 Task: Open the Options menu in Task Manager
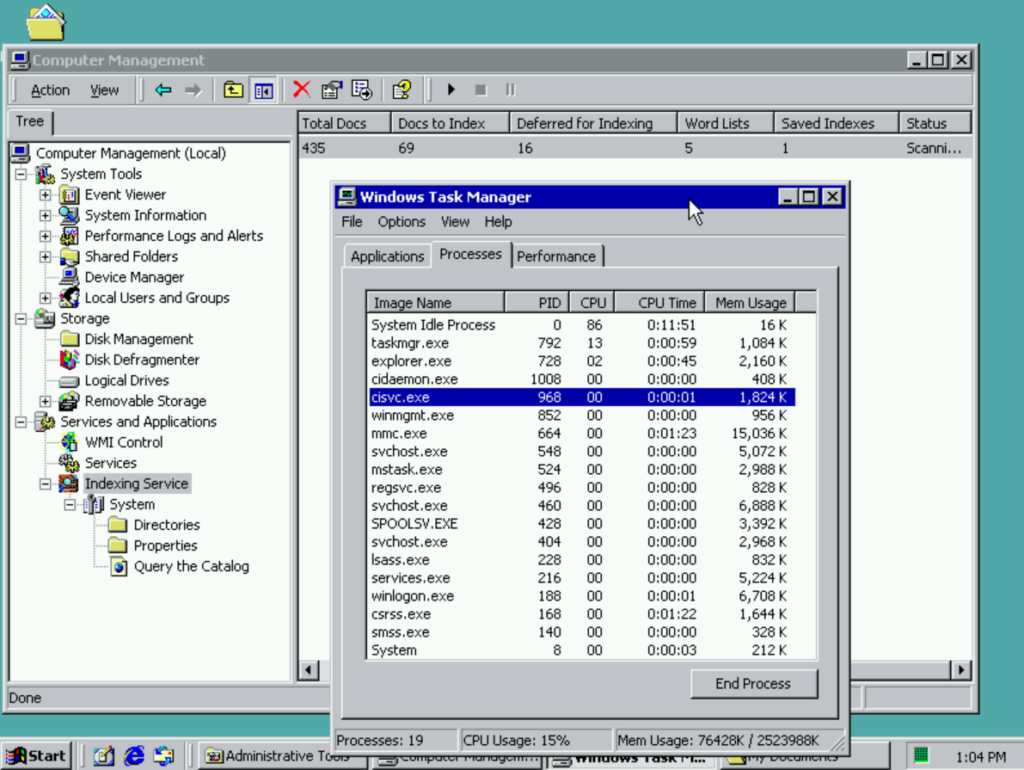tap(401, 222)
